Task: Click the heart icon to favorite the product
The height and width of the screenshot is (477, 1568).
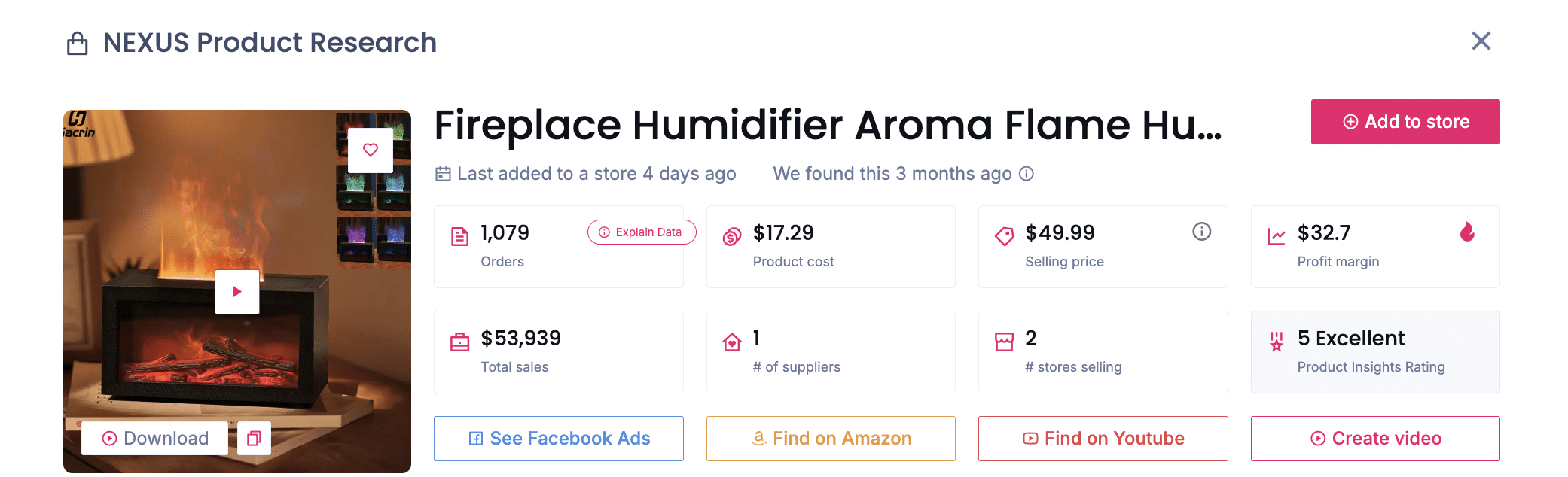Action: [371, 150]
